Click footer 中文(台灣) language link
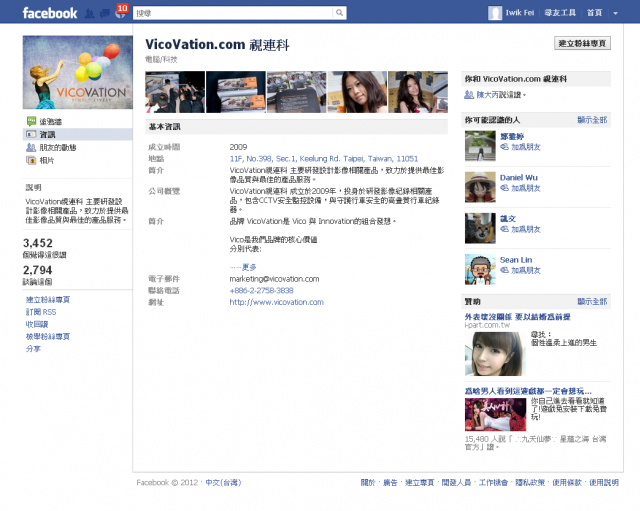Image resolution: width=640 pixels, height=511 pixels. pyautogui.click(x=223, y=483)
